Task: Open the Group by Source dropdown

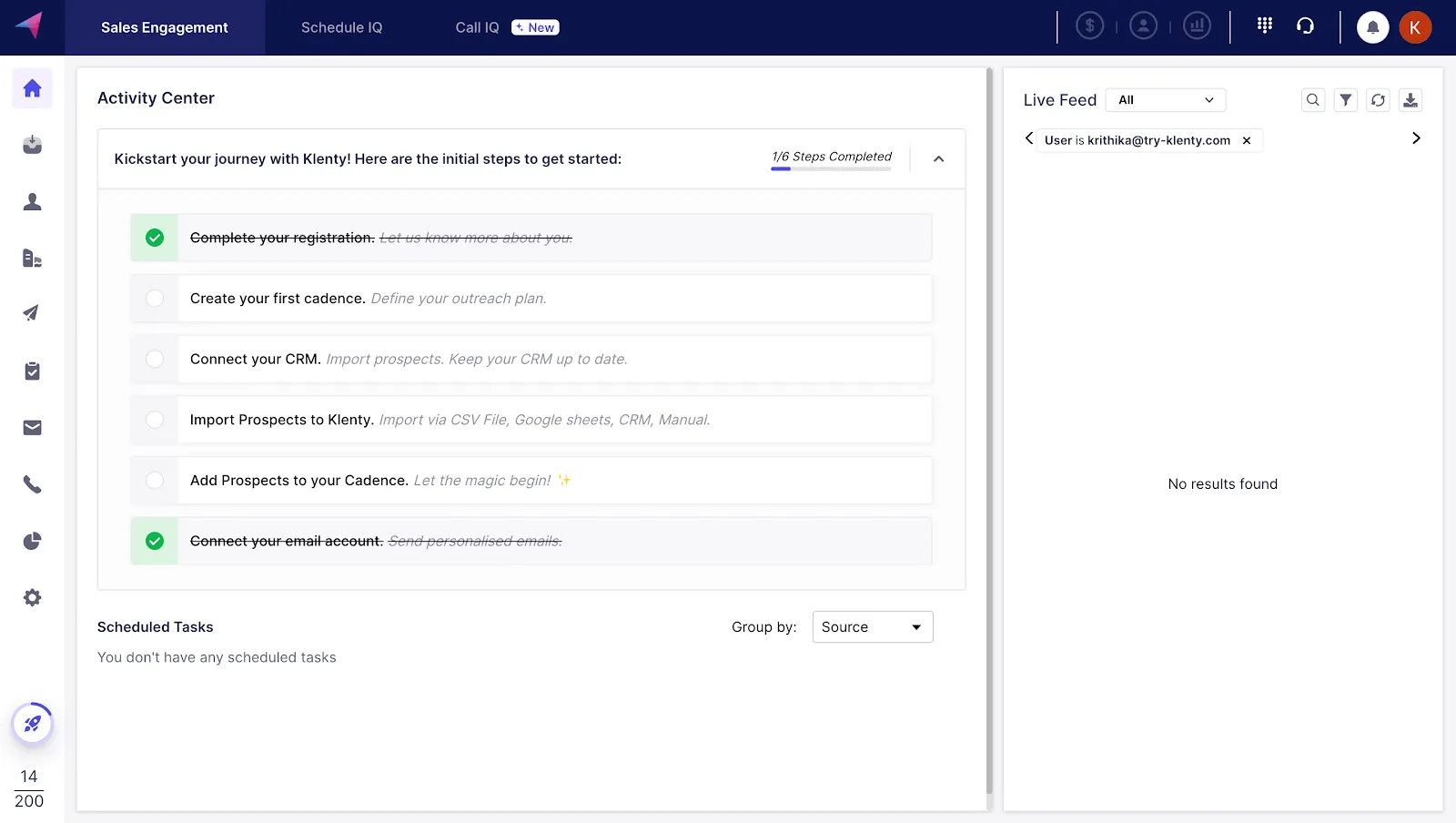Action: (x=873, y=627)
